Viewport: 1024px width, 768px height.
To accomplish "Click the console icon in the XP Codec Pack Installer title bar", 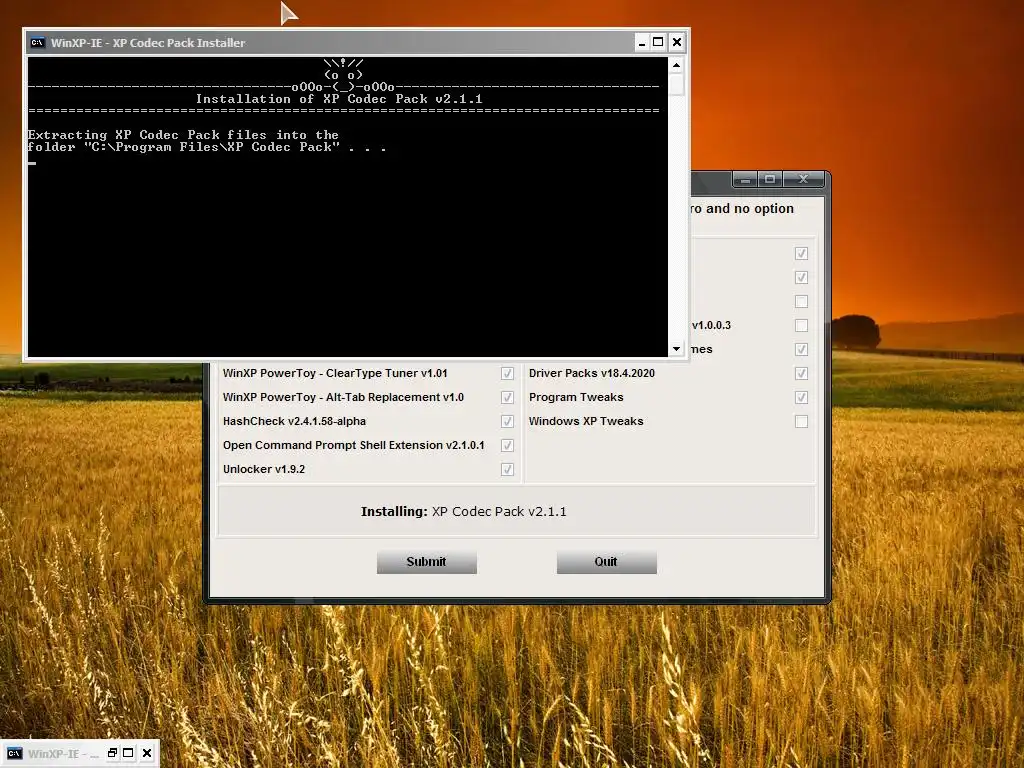I will tap(37, 42).
